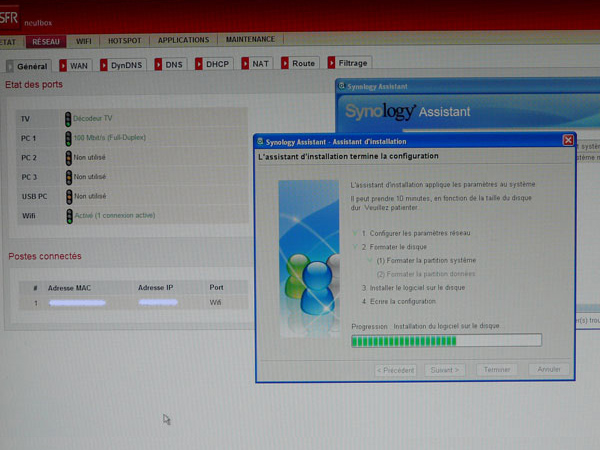
Task: Select the Général sub-tab
Action: [29, 66]
